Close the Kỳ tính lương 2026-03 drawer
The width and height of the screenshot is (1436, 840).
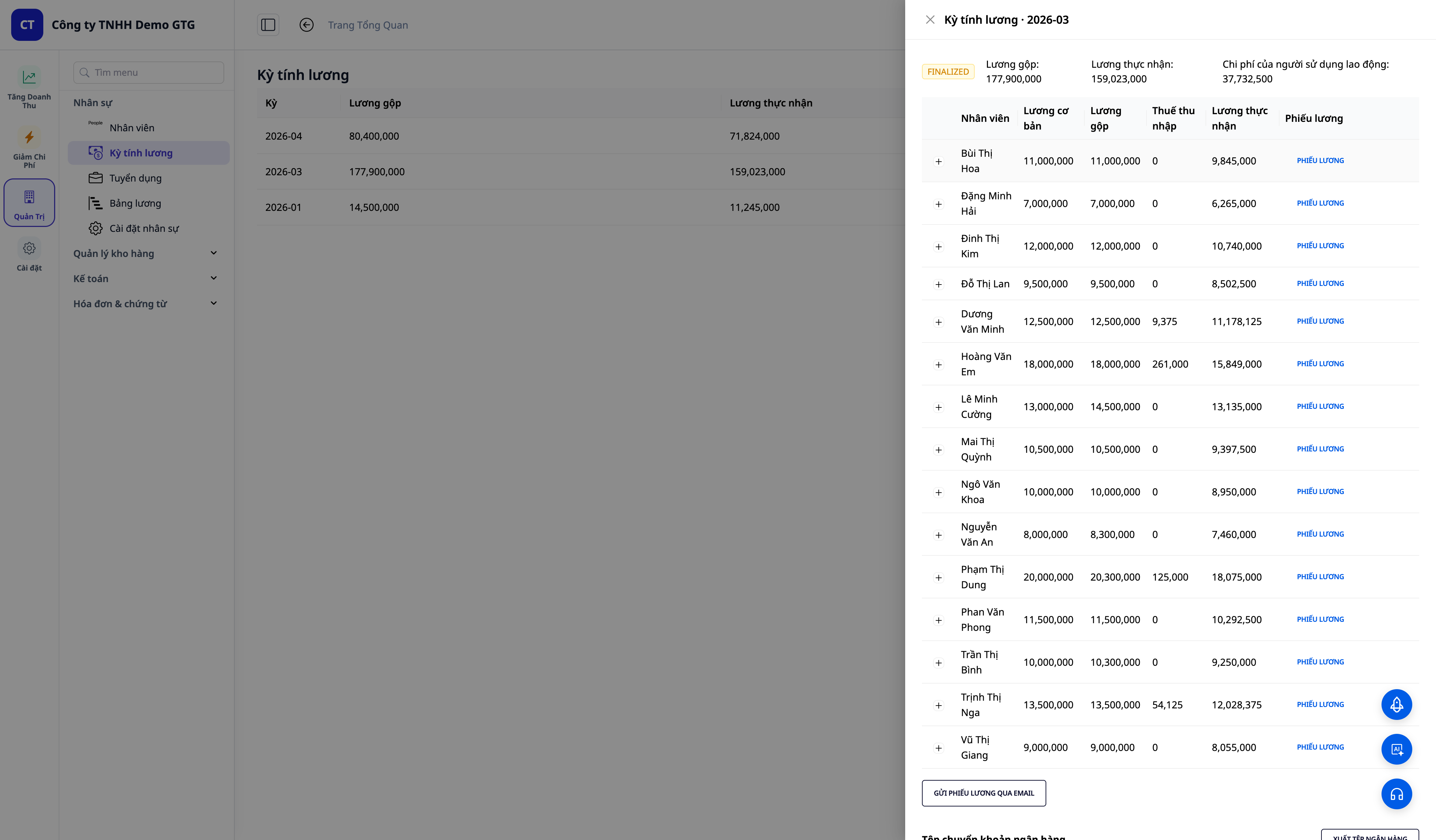tap(930, 20)
